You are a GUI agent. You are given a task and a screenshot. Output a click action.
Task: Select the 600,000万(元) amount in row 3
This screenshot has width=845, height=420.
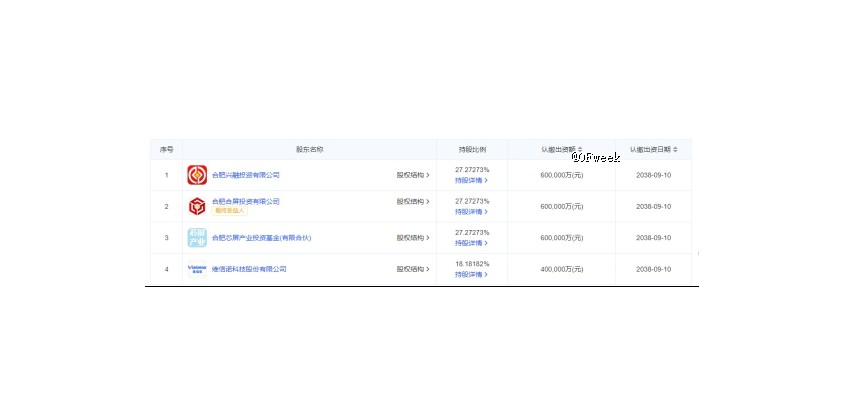tap(562, 238)
